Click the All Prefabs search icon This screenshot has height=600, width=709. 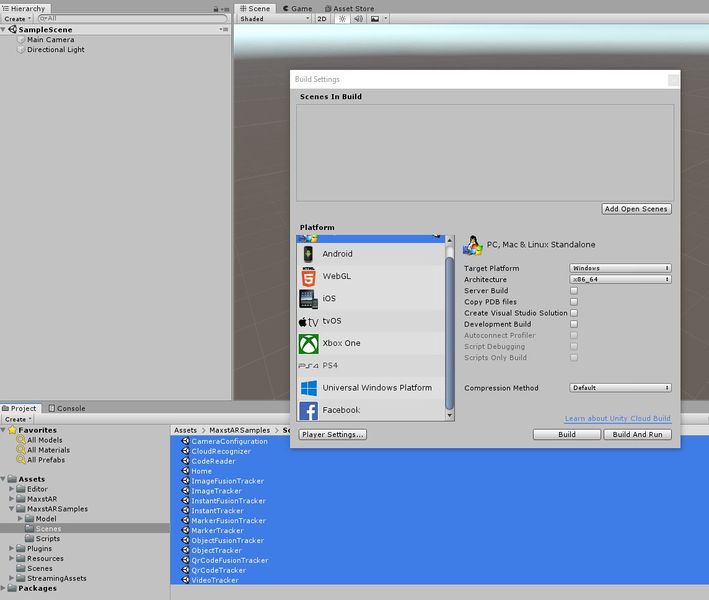[x=20, y=460]
